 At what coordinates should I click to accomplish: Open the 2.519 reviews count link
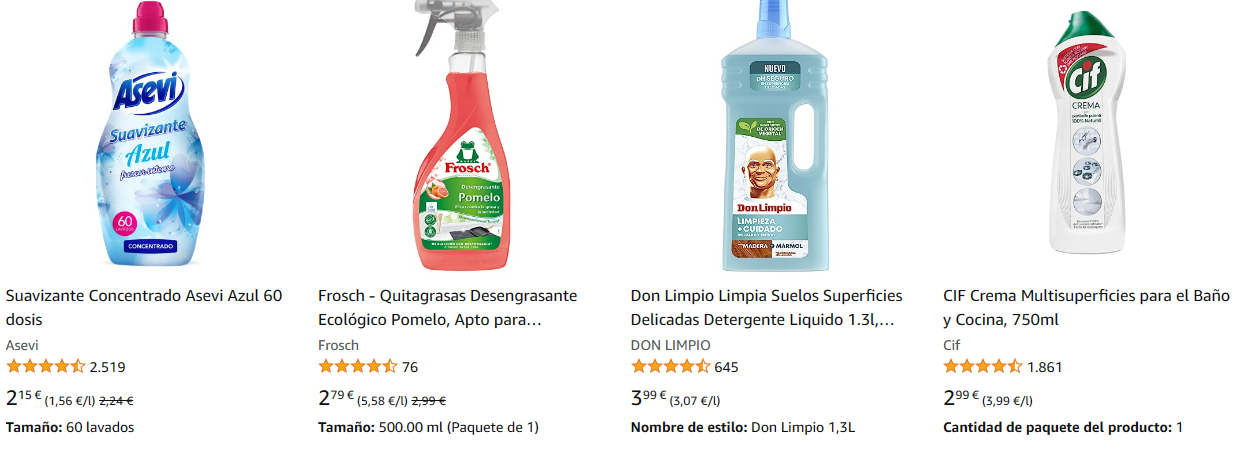pyautogui.click(x=107, y=367)
